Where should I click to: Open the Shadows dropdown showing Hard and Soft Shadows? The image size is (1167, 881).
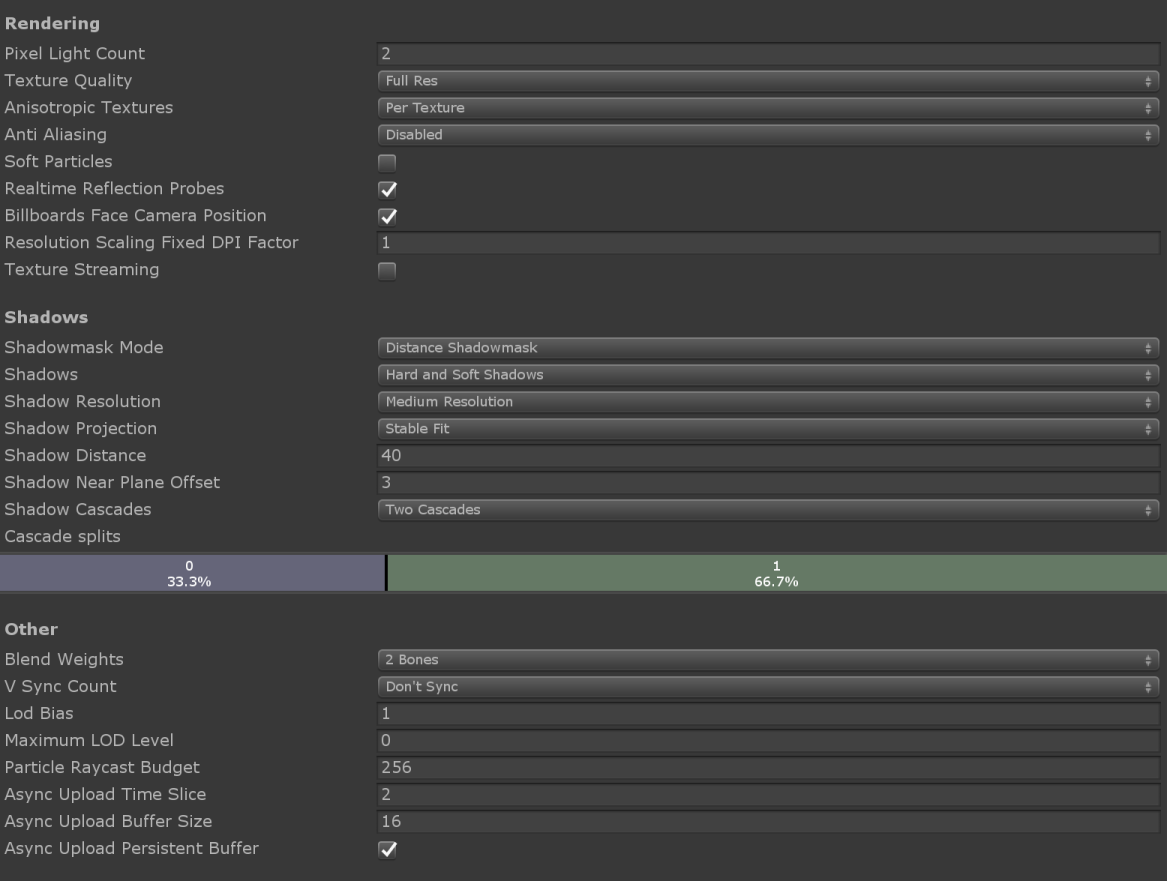point(767,374)
